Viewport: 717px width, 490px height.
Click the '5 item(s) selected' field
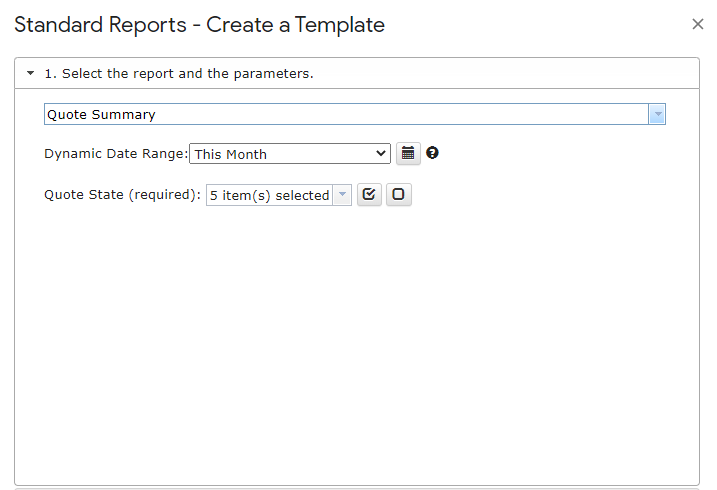tap(269, 196)
